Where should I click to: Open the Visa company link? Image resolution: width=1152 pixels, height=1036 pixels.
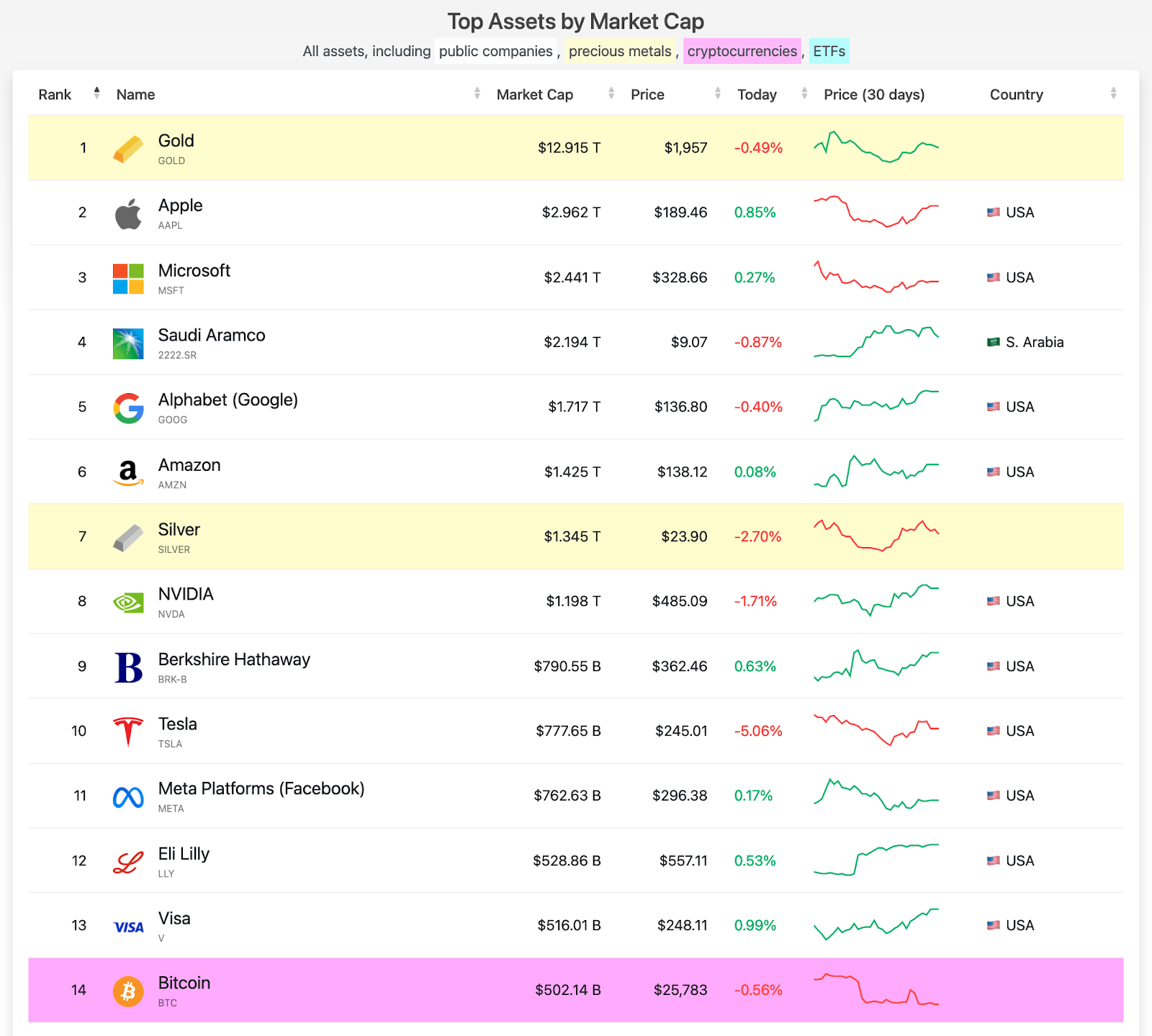click(x=174, y=918)
